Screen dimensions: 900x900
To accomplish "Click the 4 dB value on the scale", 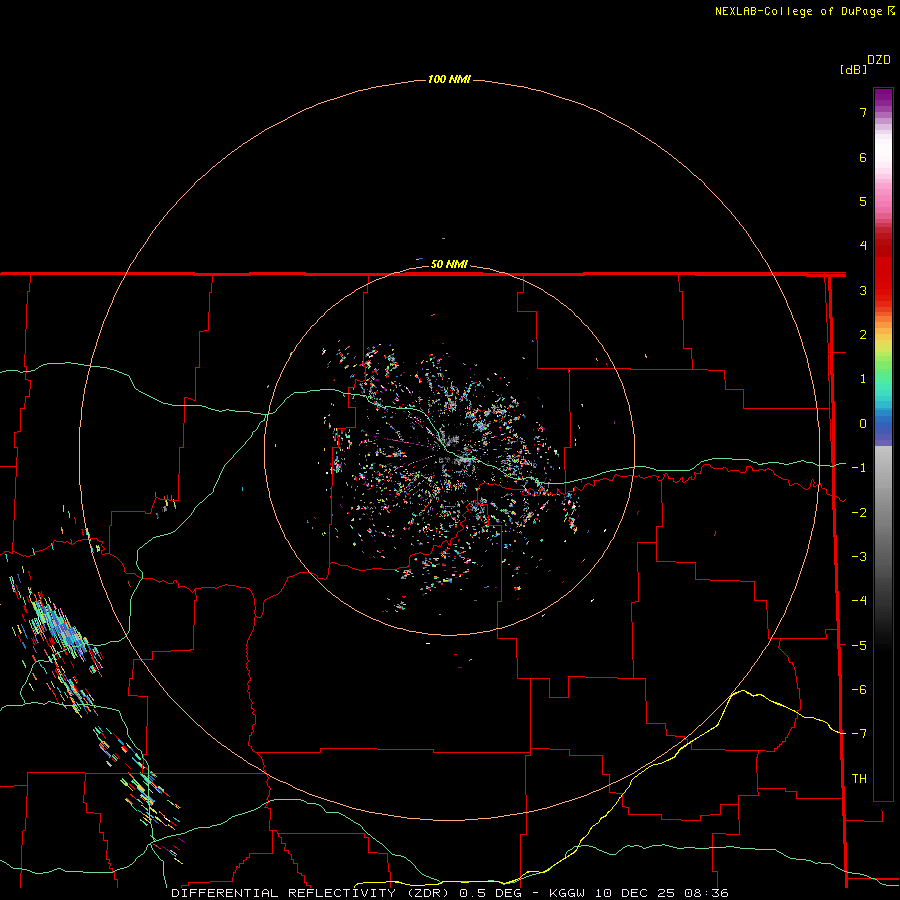I will pyautogui.click(x=863, y=246).
